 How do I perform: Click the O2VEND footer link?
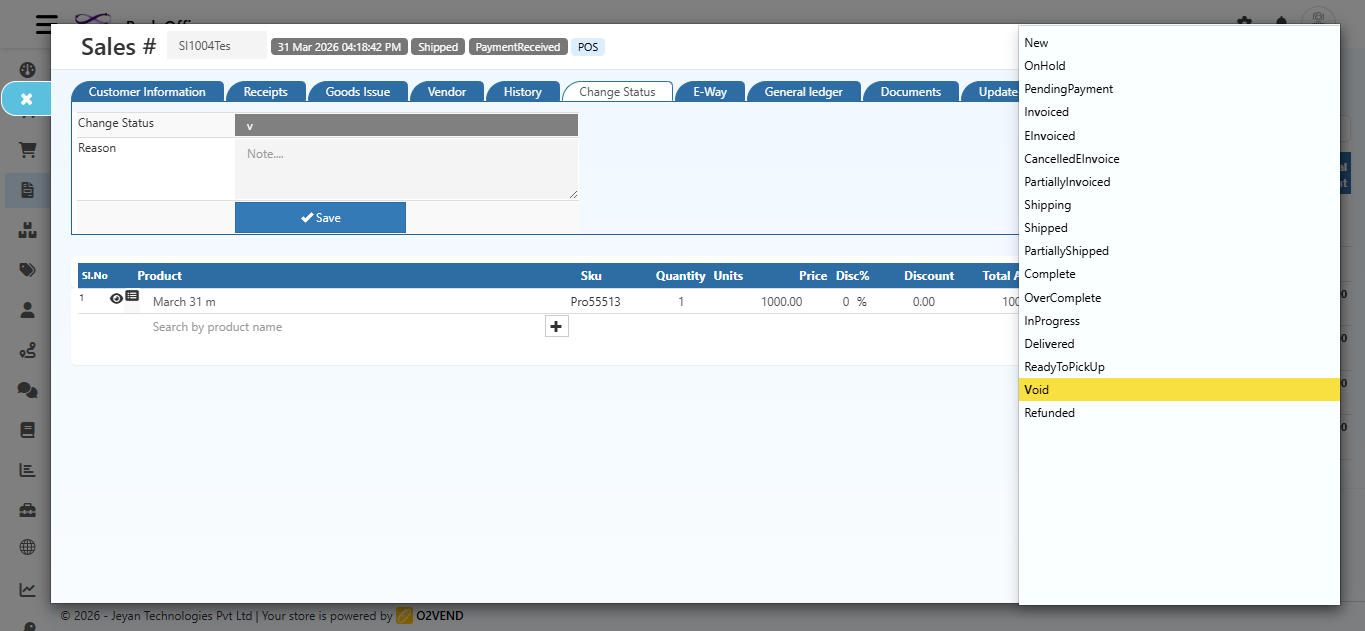(x=438, y=616)
